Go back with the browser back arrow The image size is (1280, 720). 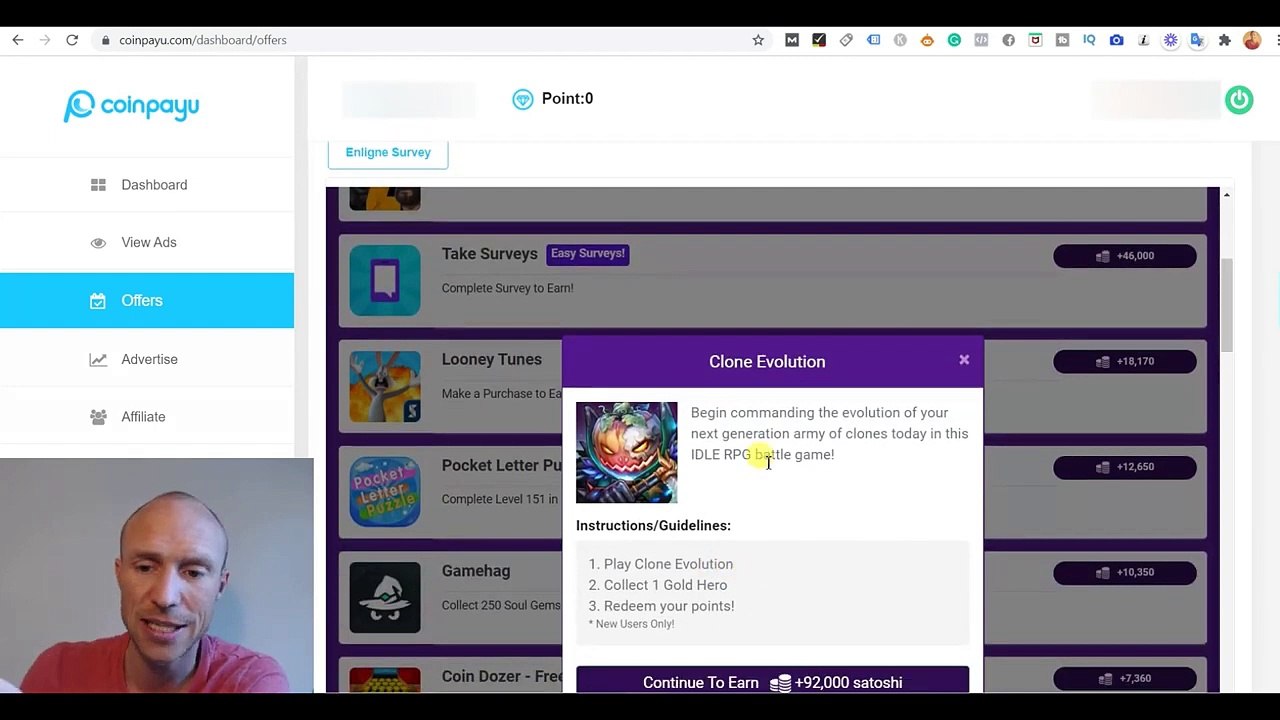pos(17,40)
